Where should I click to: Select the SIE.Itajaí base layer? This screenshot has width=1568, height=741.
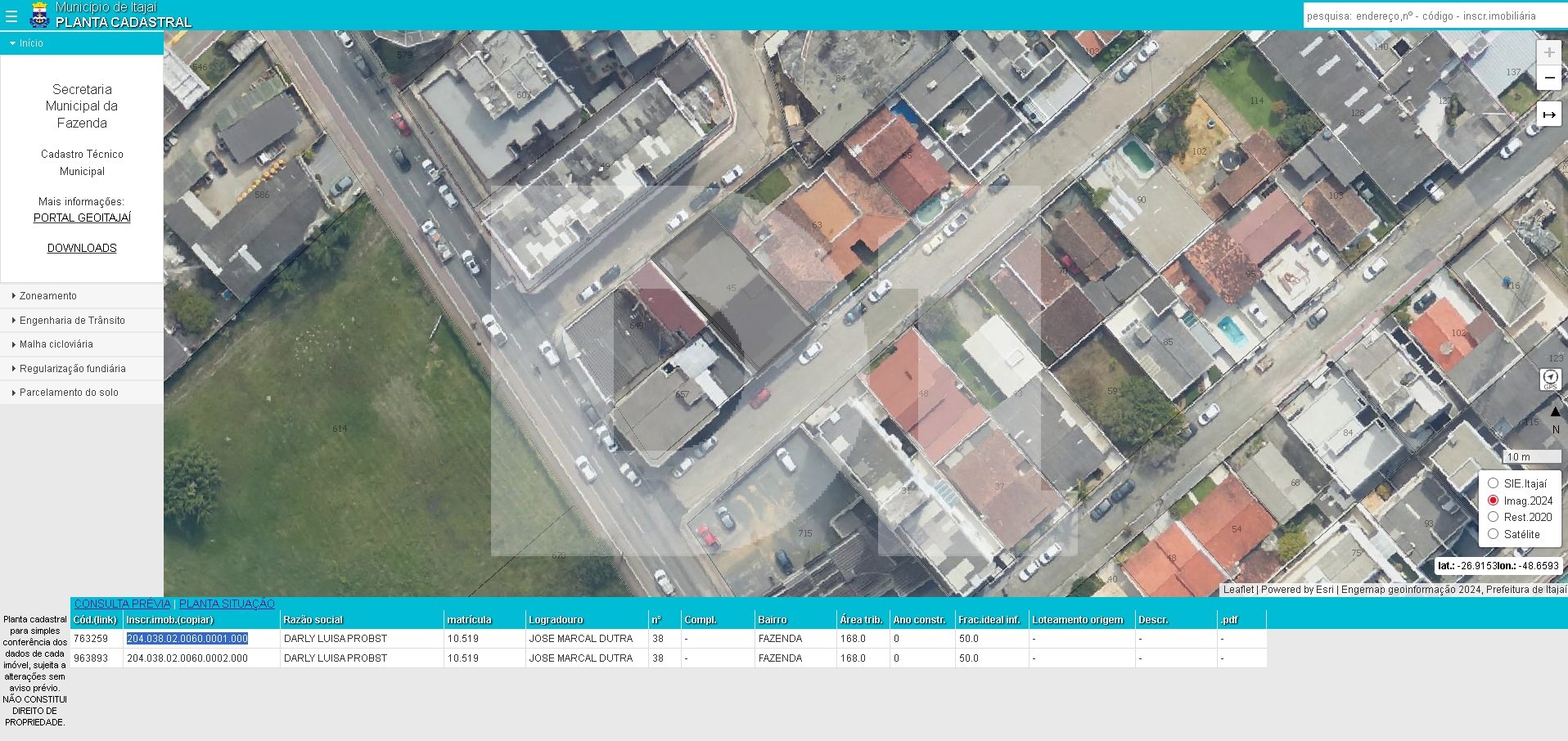1494,483
